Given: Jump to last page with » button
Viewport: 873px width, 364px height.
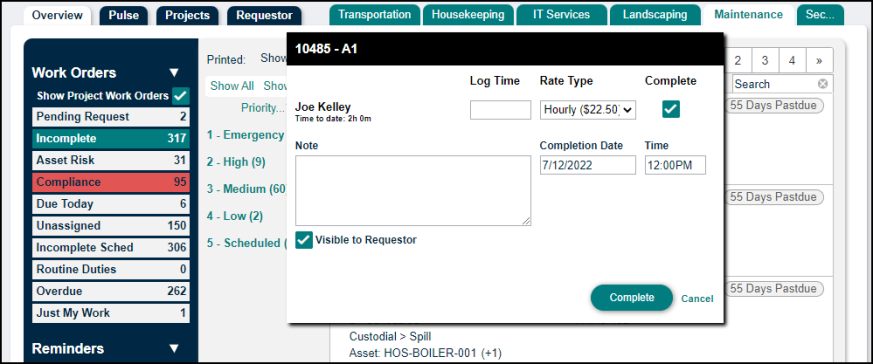Looking at the screenshot, I should pos(819,61).
